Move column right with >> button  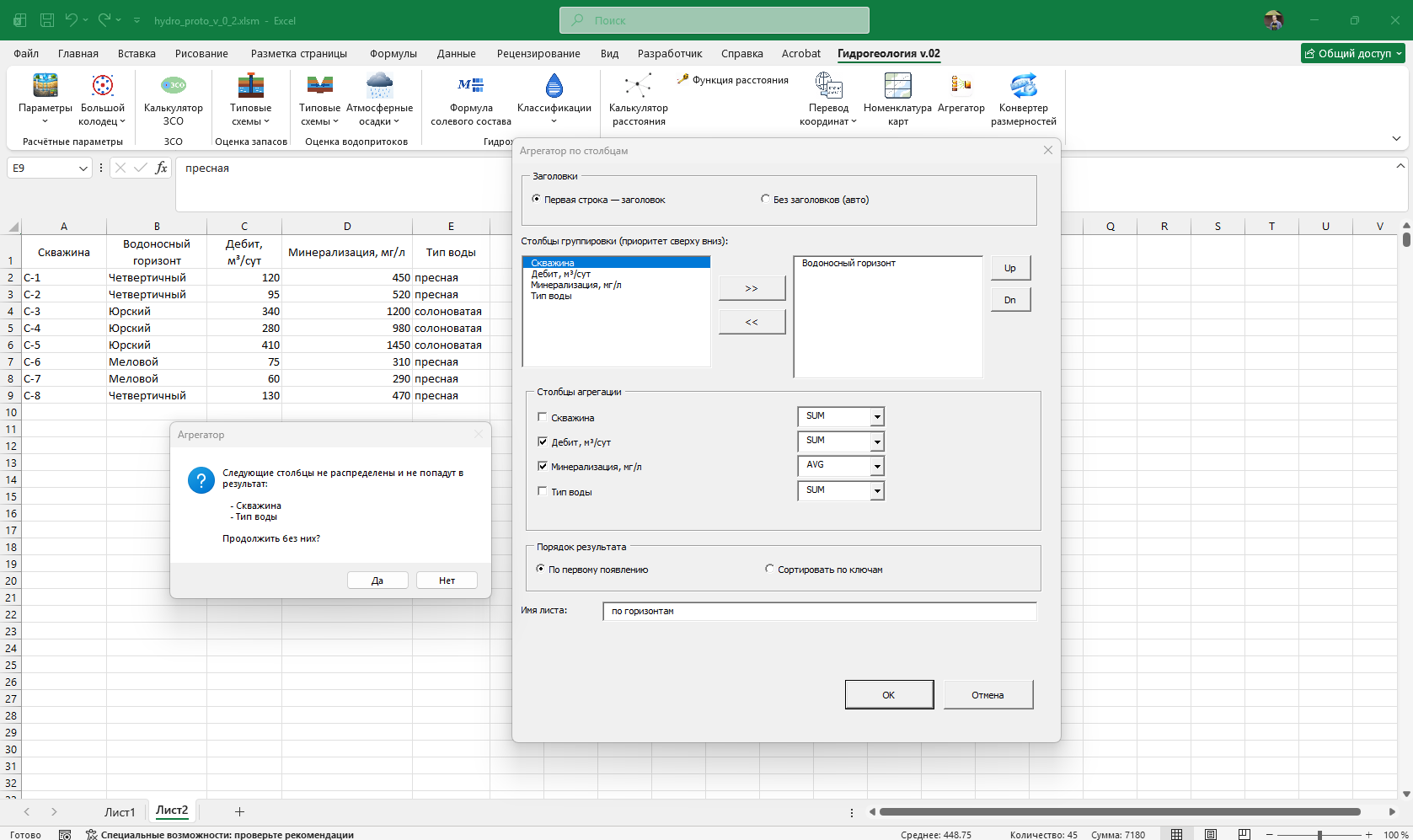(x=752, y=288)
